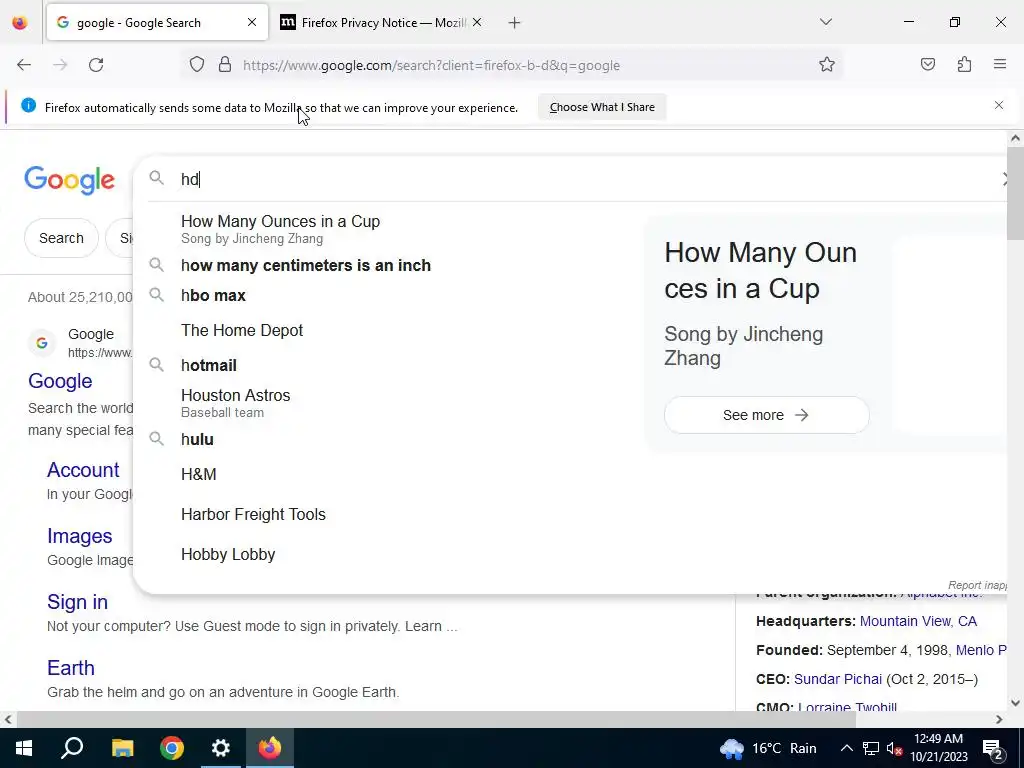Screen dimensions: 1024x768
Task: Open the notification center icon
Action: click(992, 748)
